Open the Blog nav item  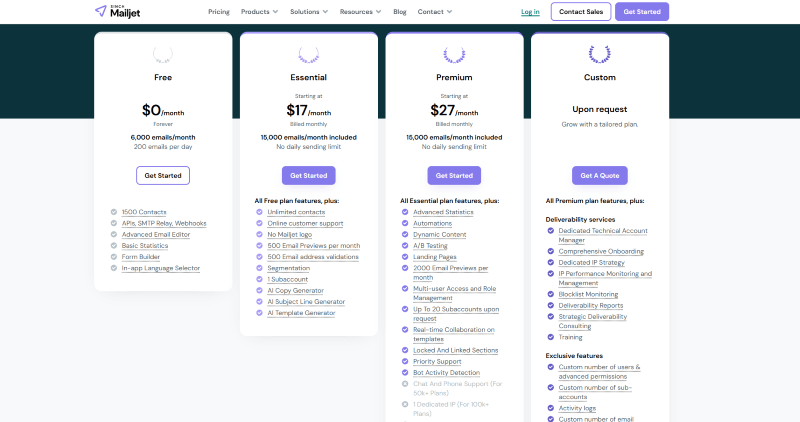click(x=400, y=12)
